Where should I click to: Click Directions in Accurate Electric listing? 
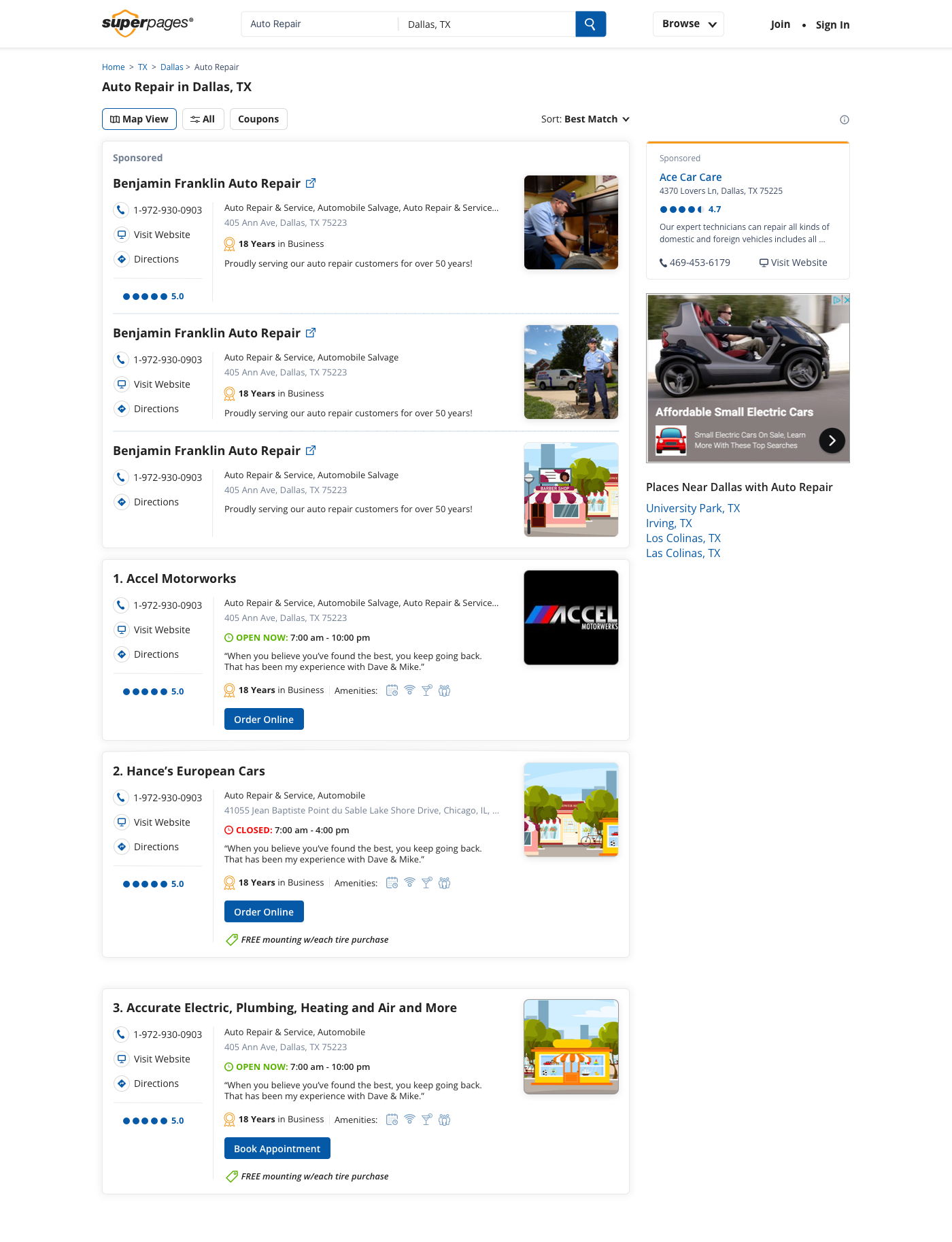point(156,1084)
